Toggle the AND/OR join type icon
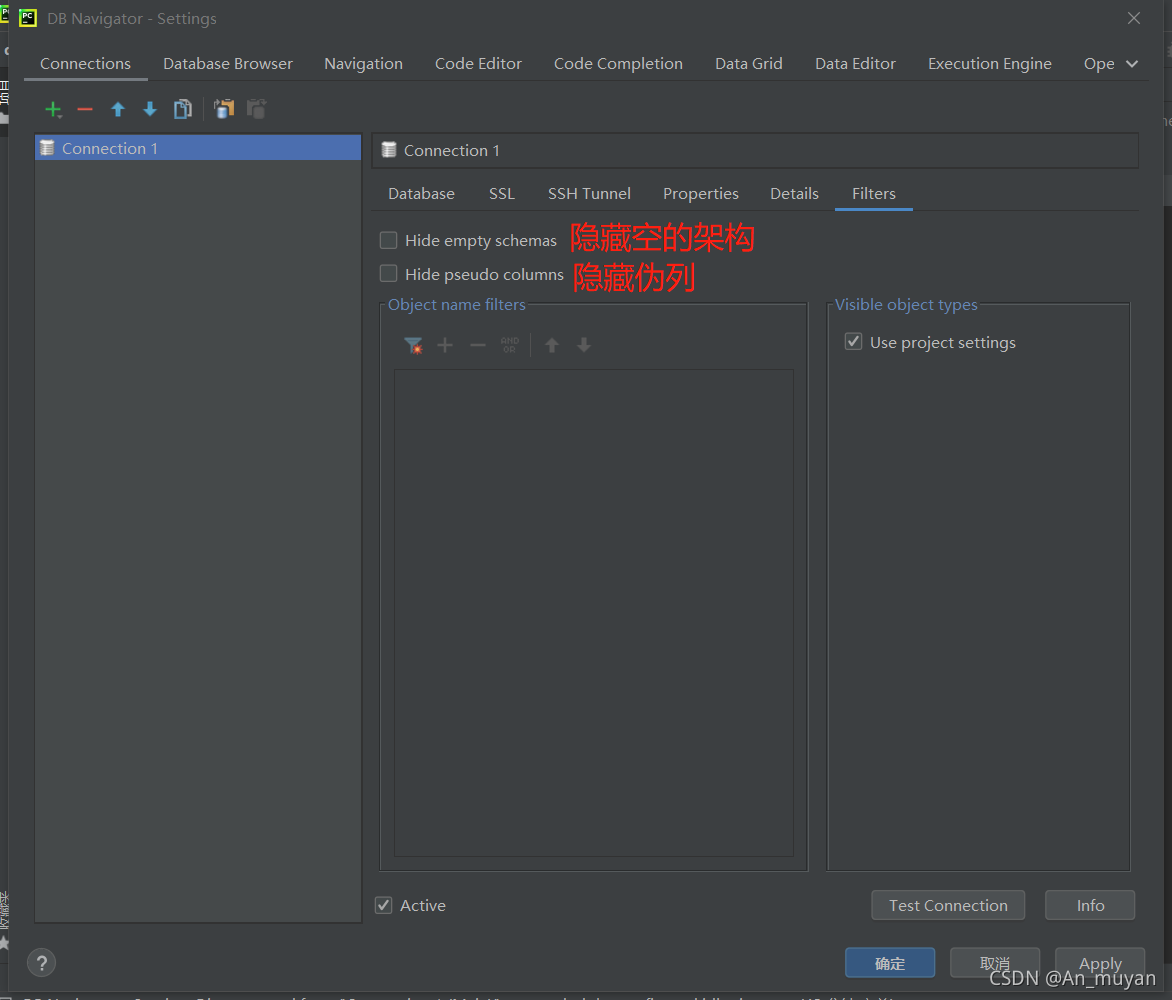1172x1000 pixels. 510,345
